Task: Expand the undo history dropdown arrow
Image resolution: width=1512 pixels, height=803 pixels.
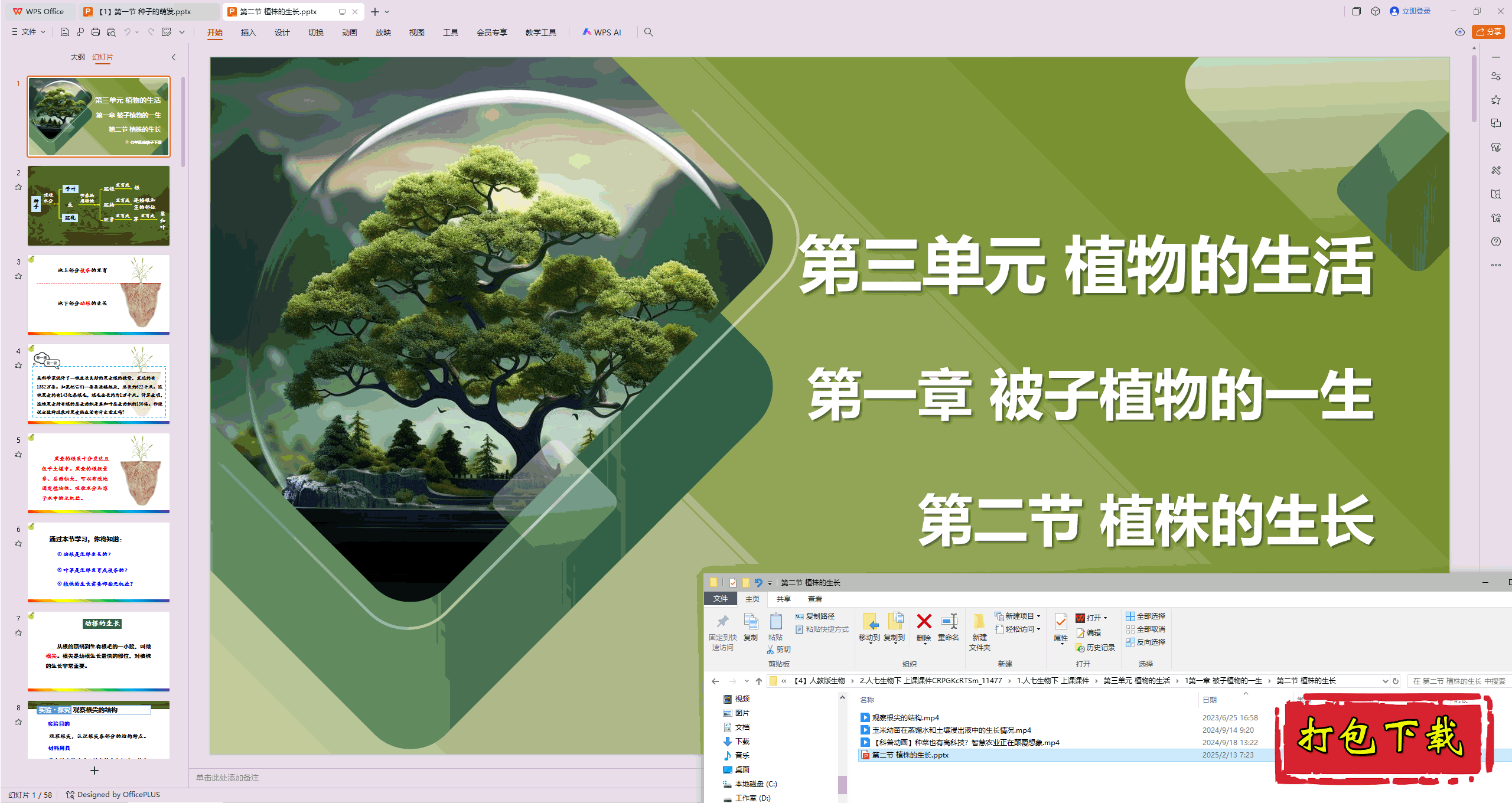Action: pyautogui.click(x=137, y=32)
